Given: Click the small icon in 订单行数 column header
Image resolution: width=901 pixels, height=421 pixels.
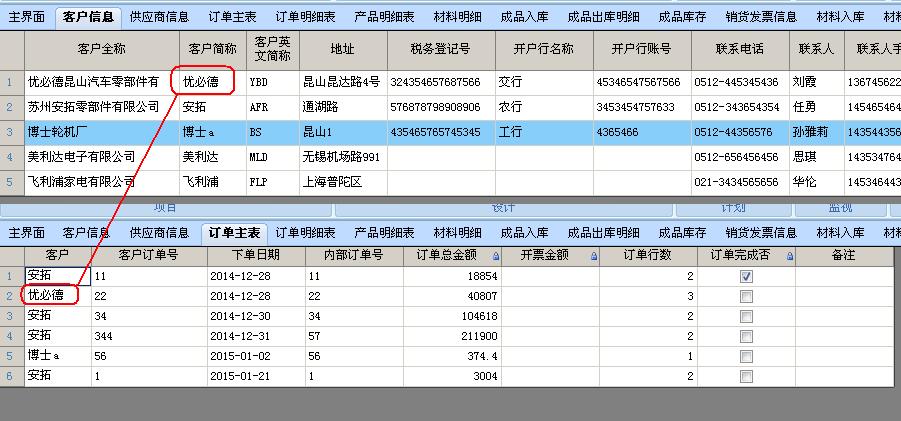Looking at the screenshot, I should 689,257.
